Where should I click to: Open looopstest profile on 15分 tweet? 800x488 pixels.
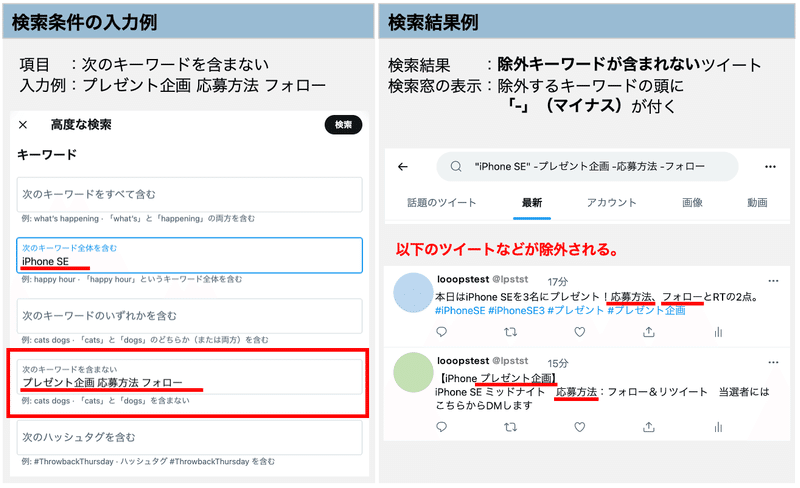(463, 361)
